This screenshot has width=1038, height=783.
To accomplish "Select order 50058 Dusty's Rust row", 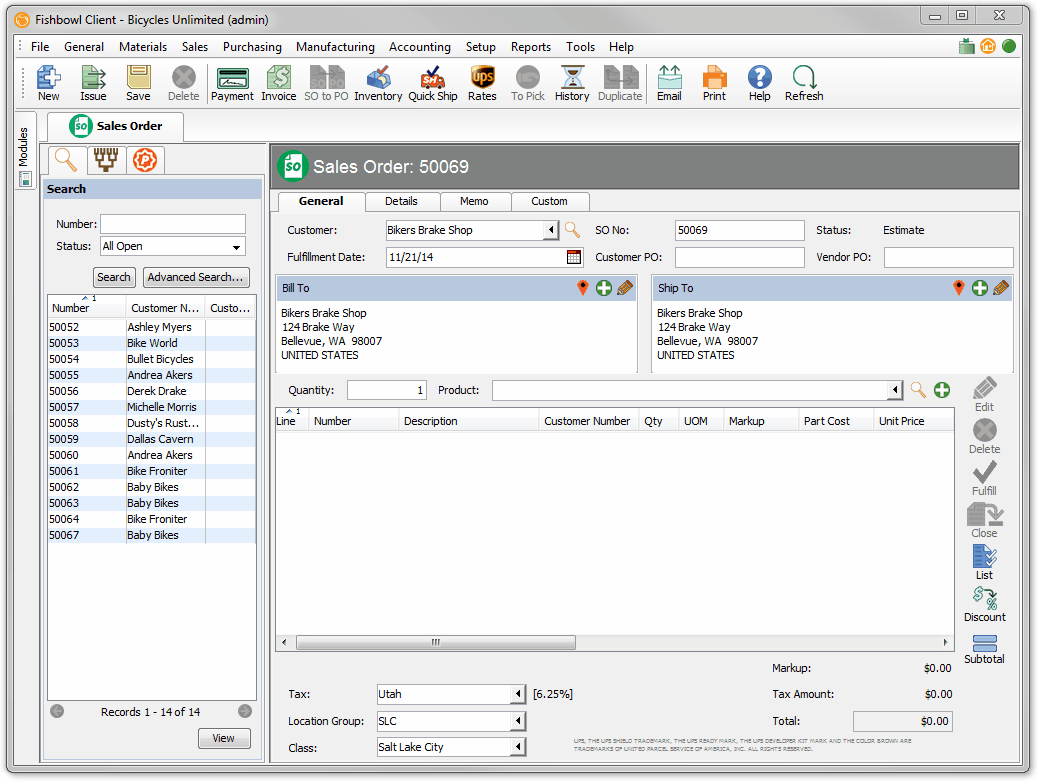I will [x=152, y=423].
